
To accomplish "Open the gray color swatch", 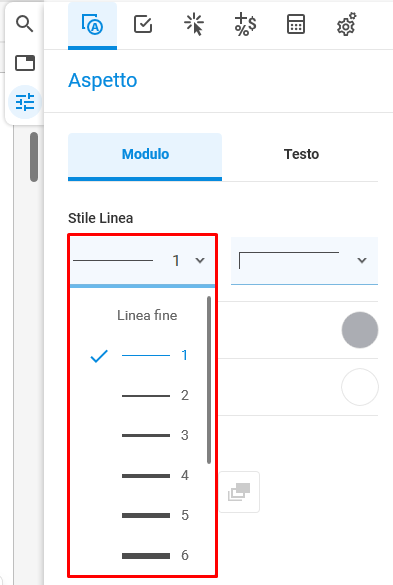I will [x=360, y=330].
